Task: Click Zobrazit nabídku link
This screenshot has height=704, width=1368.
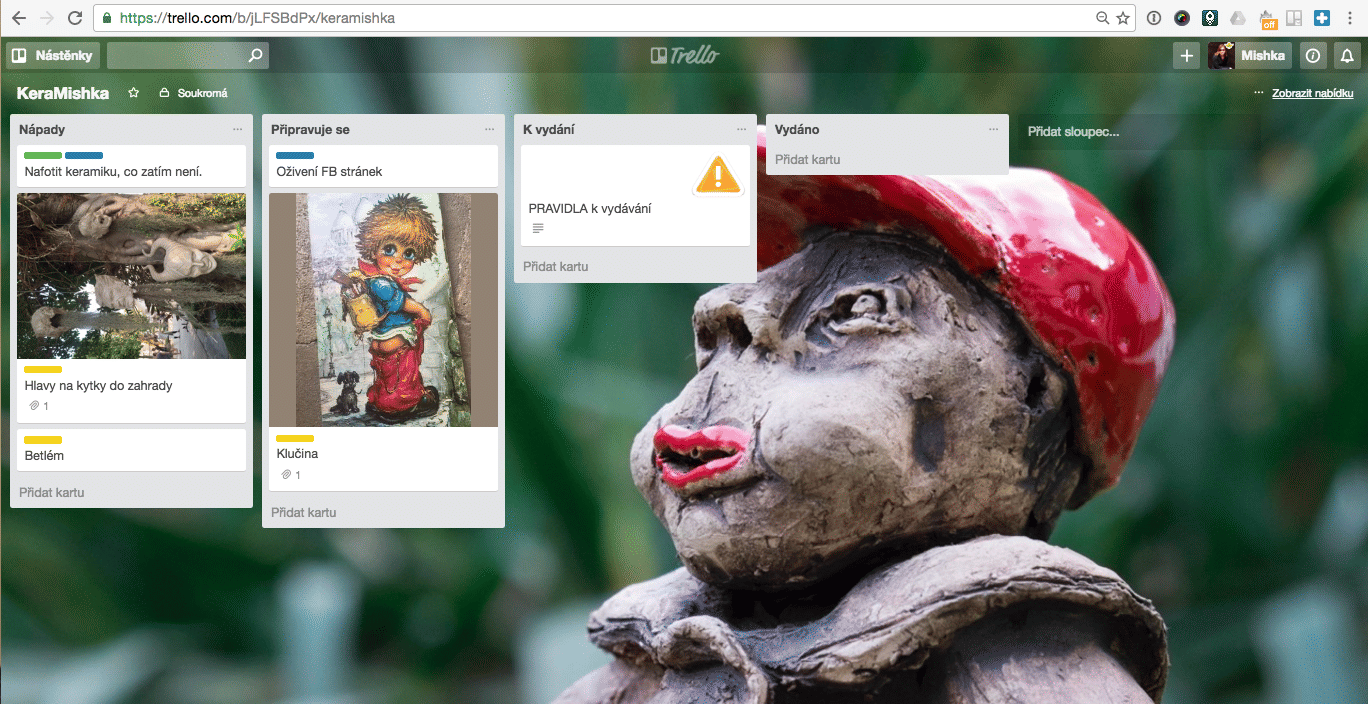Action: coord(1312,93)
